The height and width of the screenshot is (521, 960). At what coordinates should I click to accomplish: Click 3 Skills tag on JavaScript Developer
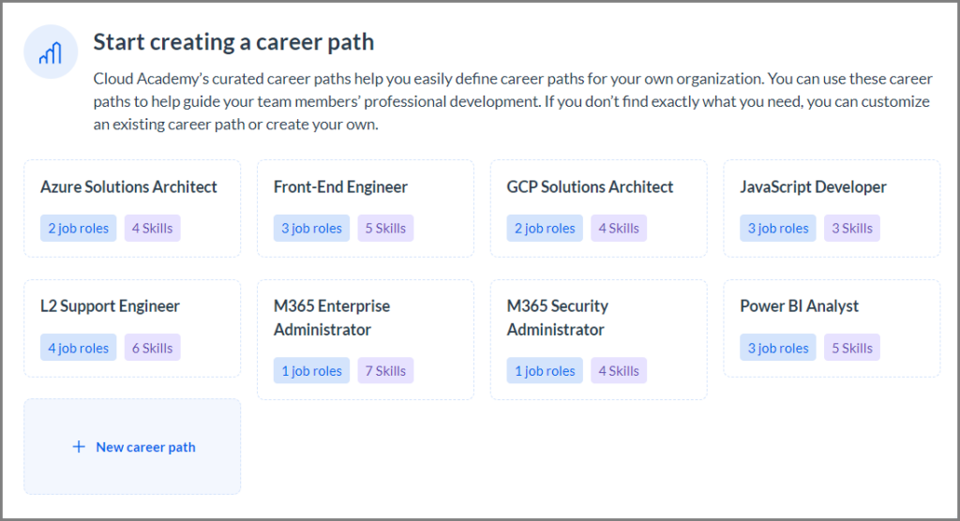point(852,228)
